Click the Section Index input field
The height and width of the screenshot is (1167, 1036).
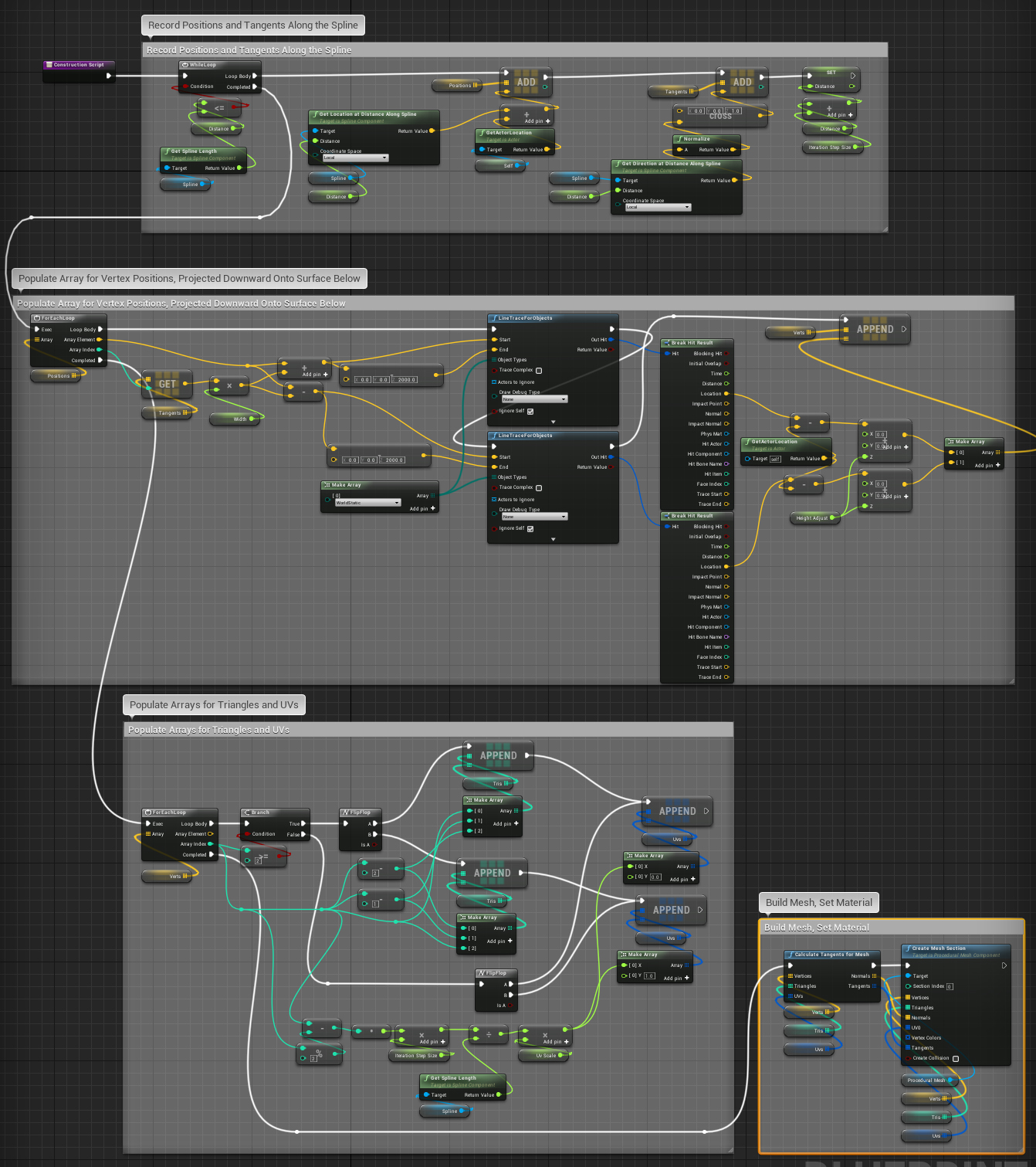click(x=950, y=986)
